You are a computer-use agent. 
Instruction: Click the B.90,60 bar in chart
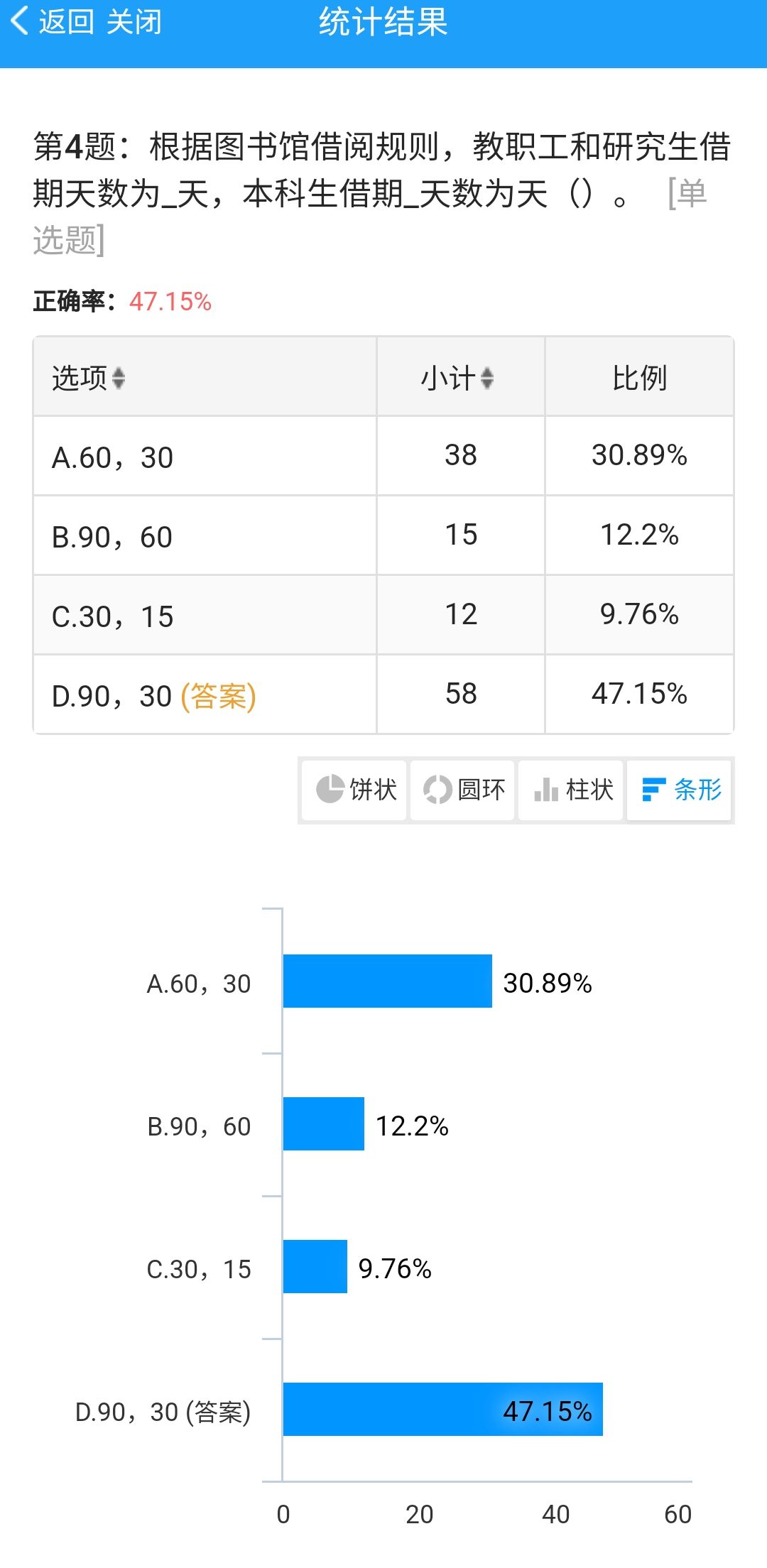click(x=323, y=1123)
